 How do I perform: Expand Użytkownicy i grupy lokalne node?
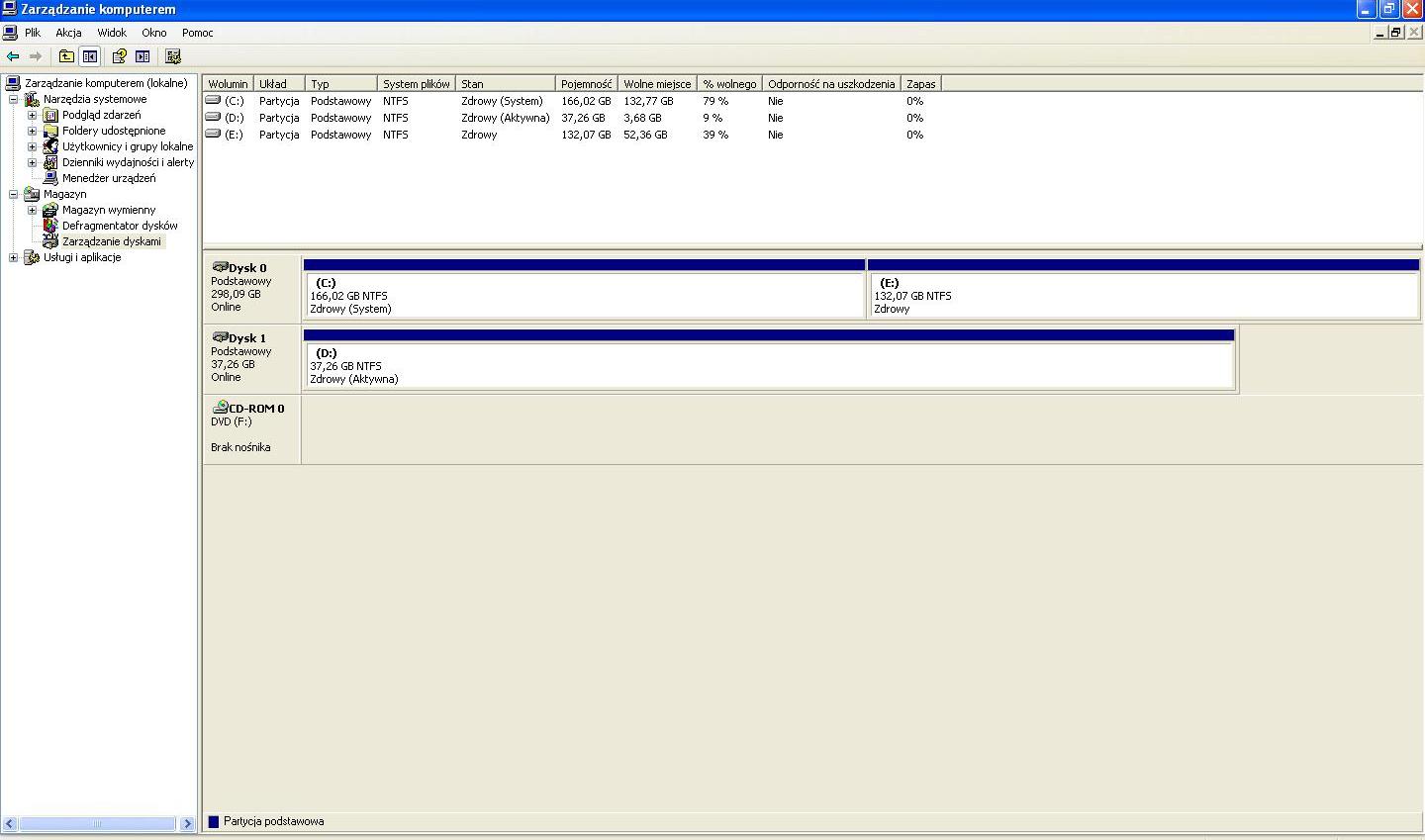click(x=32, y=146)
